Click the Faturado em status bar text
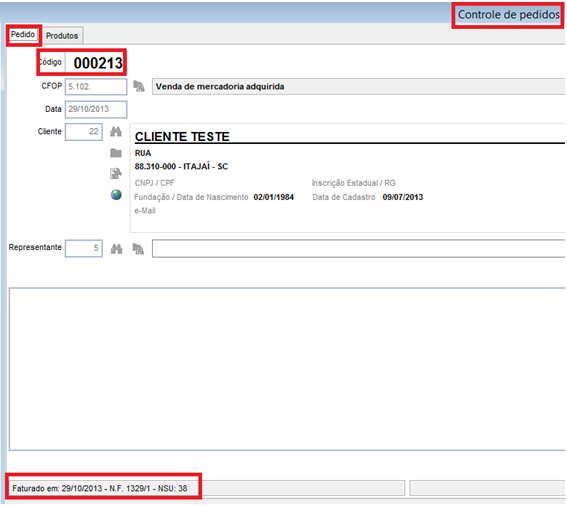The width and height of the screenshot is (567, 506). pos(100,489)
